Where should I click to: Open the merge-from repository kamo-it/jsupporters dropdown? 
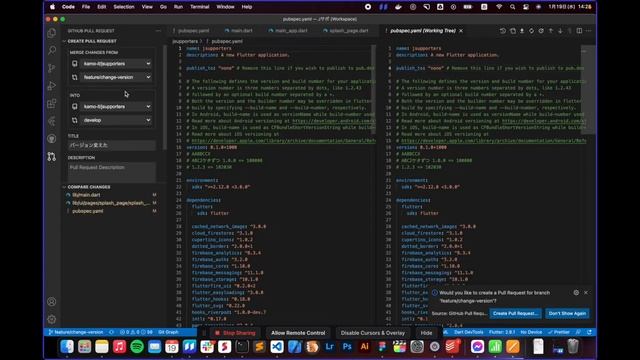pyautogui.click(x=116, y=64)
